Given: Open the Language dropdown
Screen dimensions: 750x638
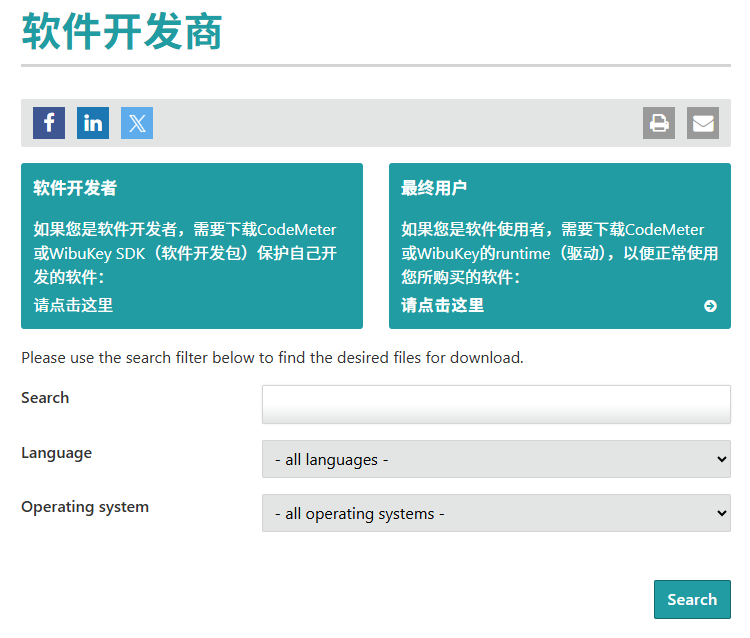Looking at the screenshot, I should (x=496, y=459).
